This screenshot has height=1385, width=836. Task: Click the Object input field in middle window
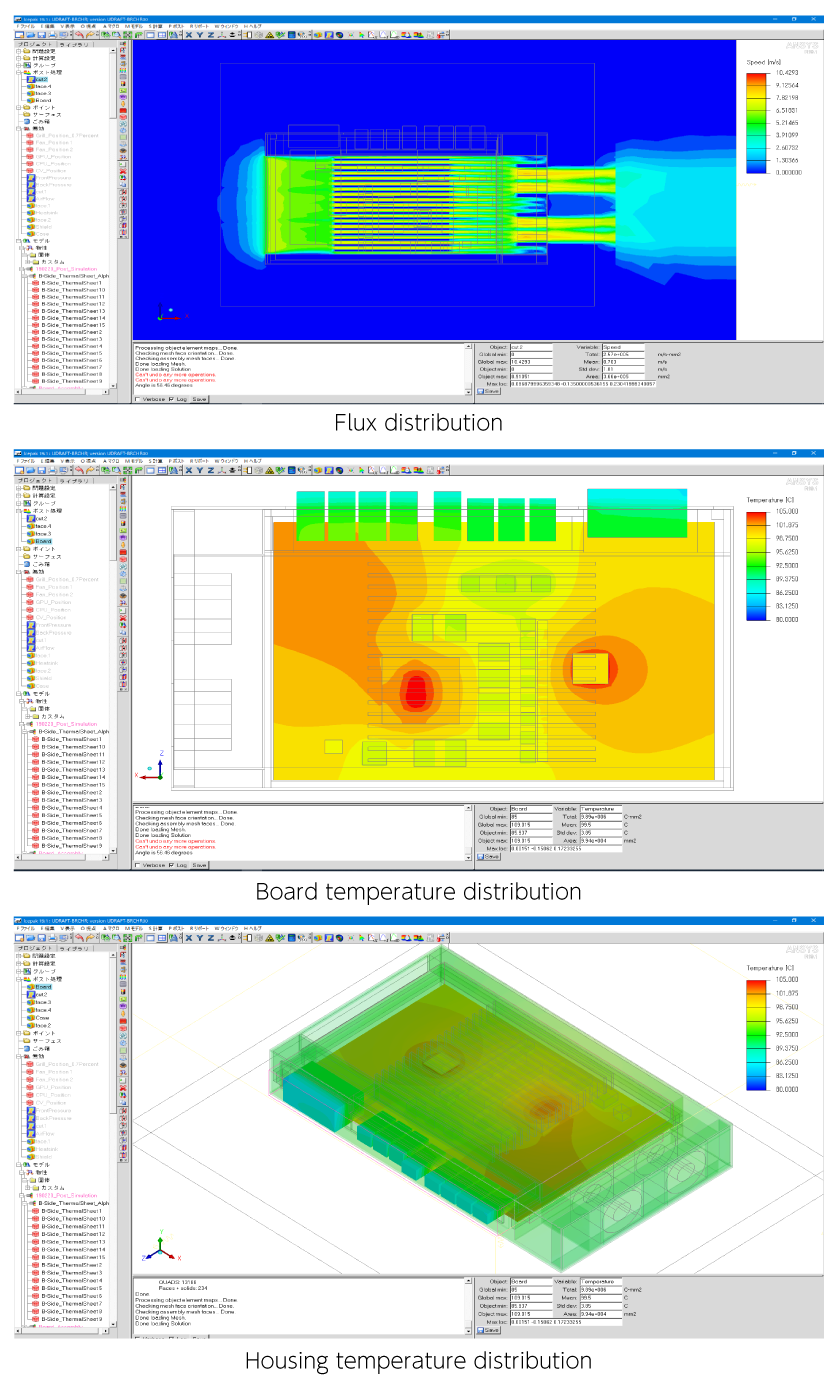(531, 808)
